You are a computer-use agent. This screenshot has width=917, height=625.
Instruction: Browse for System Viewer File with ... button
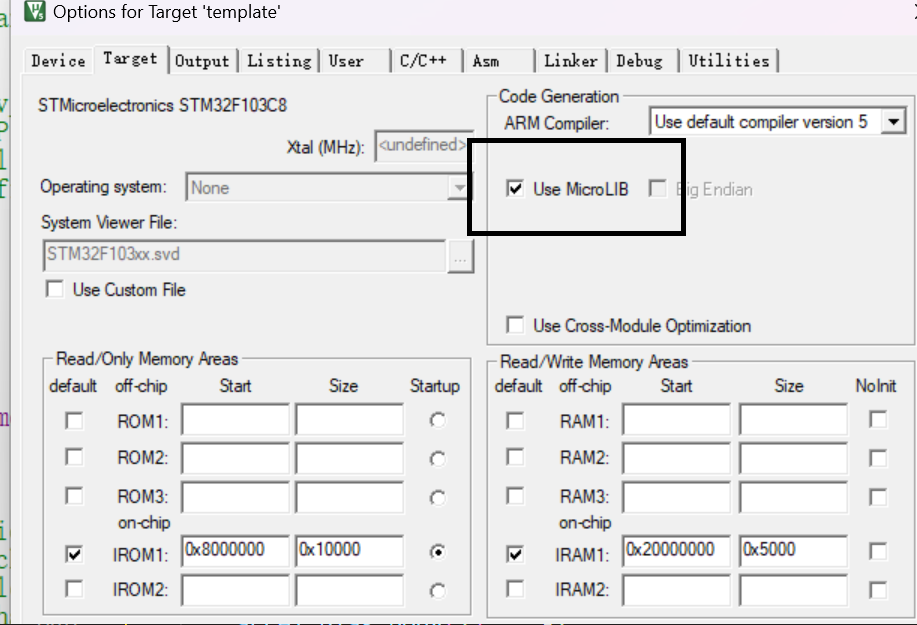[x=460, y=257]
